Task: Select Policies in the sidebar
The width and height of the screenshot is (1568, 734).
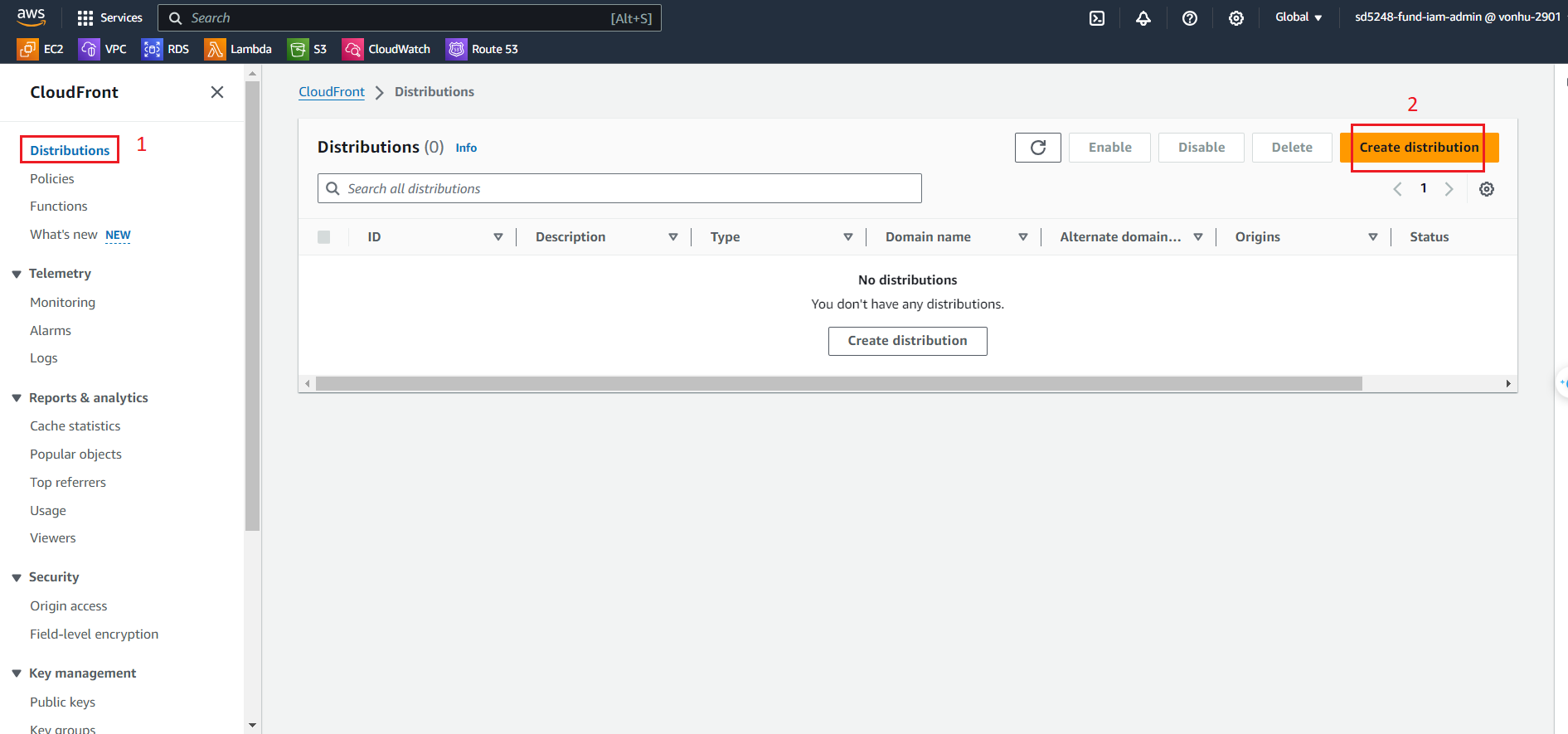Action: point(52,178)
